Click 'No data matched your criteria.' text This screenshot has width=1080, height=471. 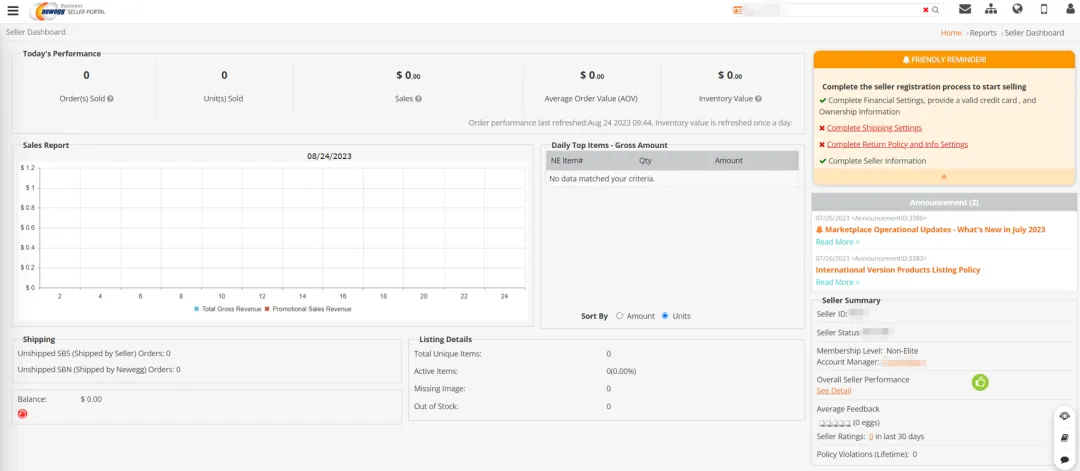(x=601, y=178)
